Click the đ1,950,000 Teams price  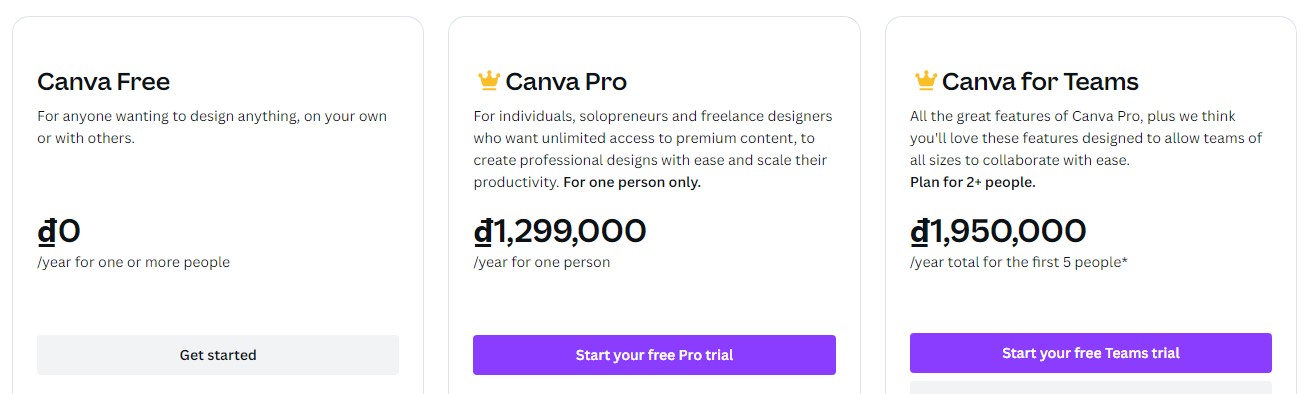(998, 231)
